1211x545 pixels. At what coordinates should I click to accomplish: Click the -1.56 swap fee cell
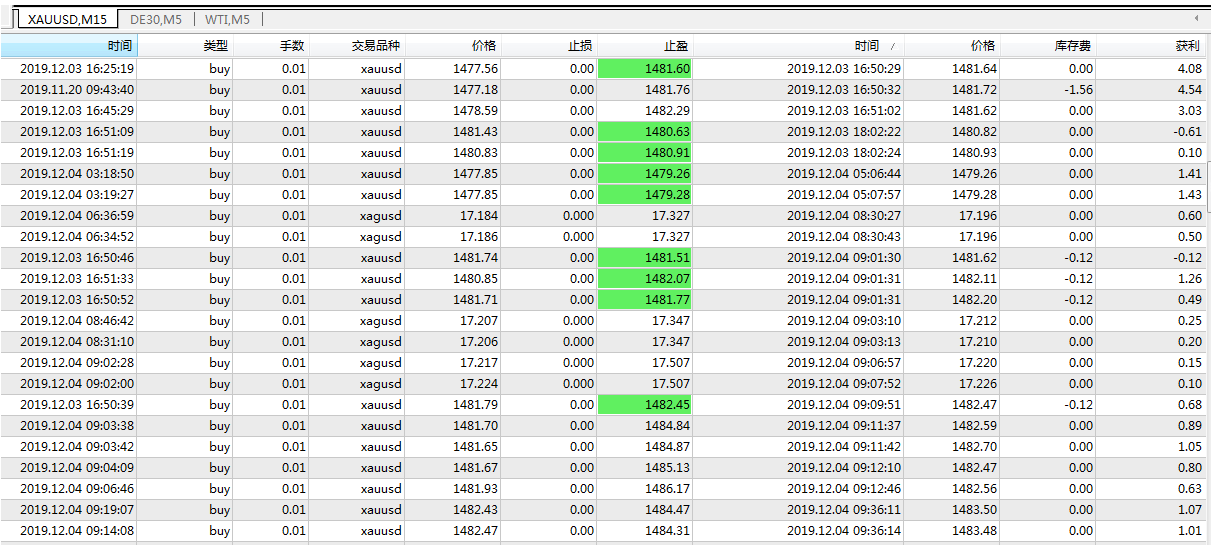(1076, 90)
